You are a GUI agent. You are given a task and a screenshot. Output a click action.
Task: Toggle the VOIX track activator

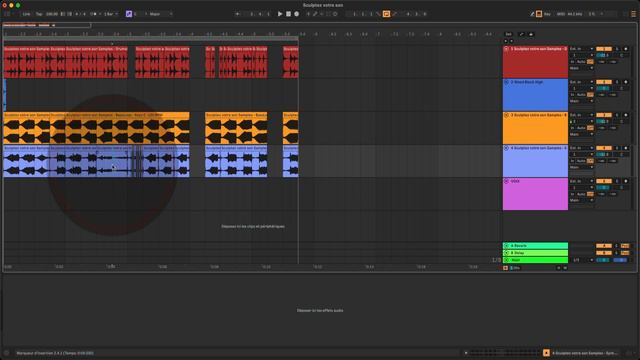coord(604,181)
